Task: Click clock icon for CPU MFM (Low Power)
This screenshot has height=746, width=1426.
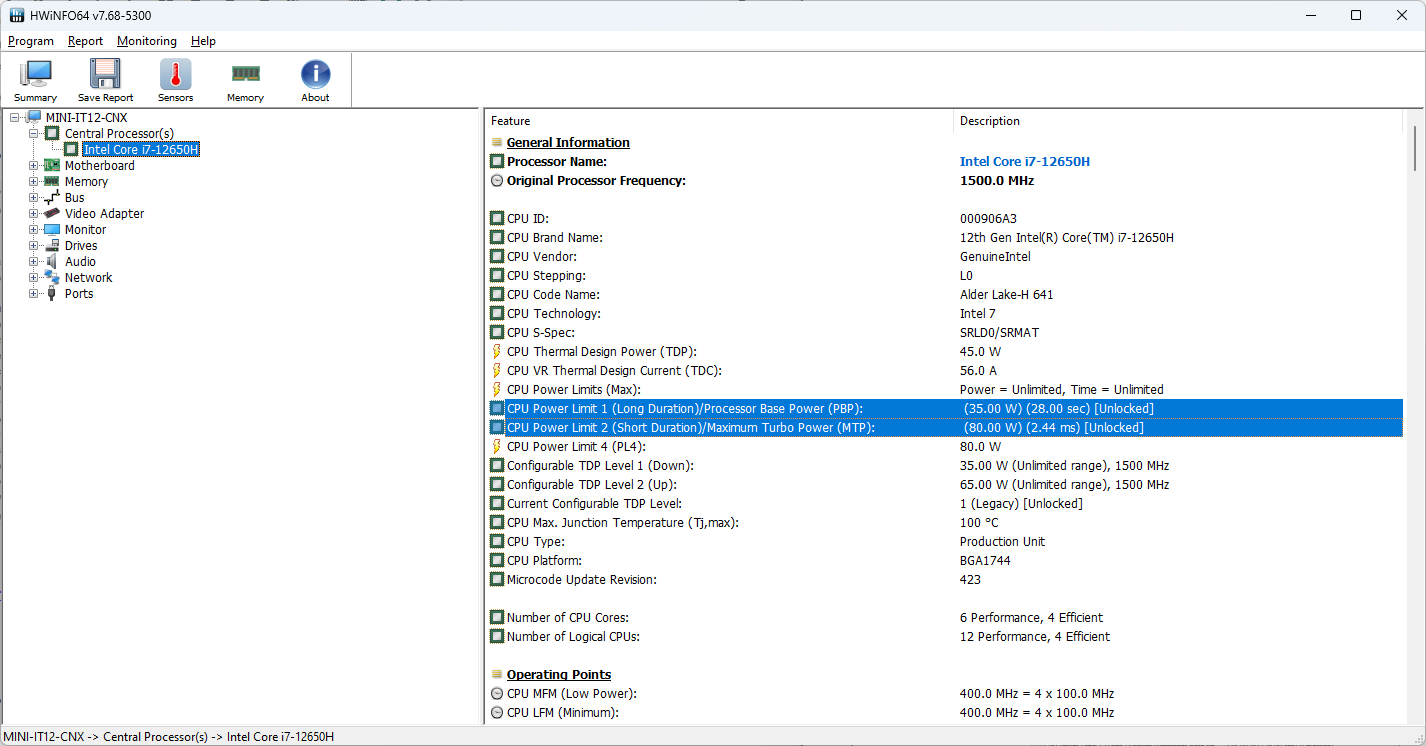Action: pos(497,694)
